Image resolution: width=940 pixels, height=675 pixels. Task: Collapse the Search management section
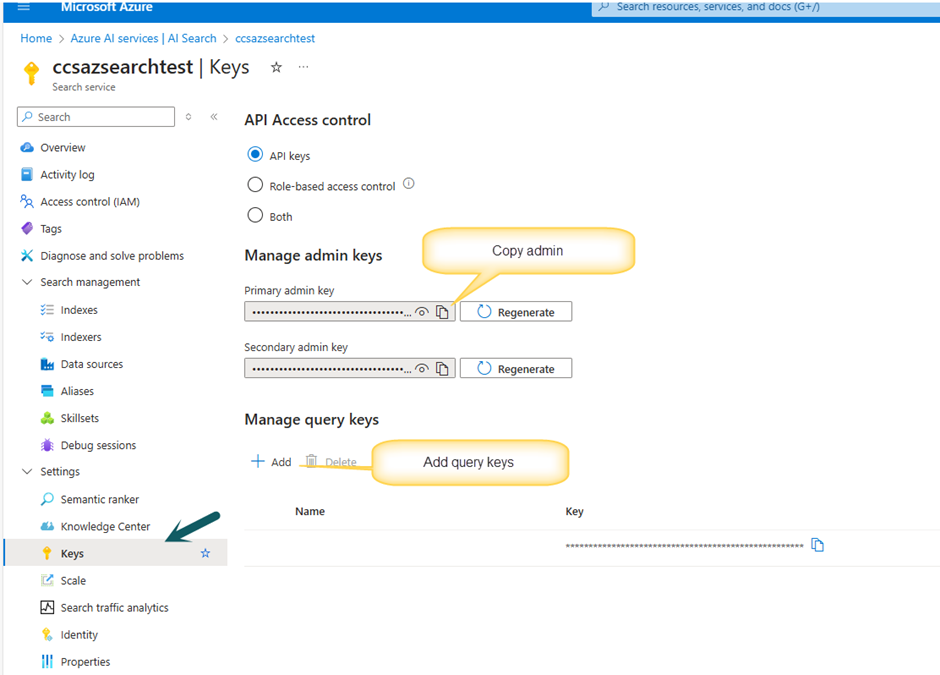[x=27, y=282]
